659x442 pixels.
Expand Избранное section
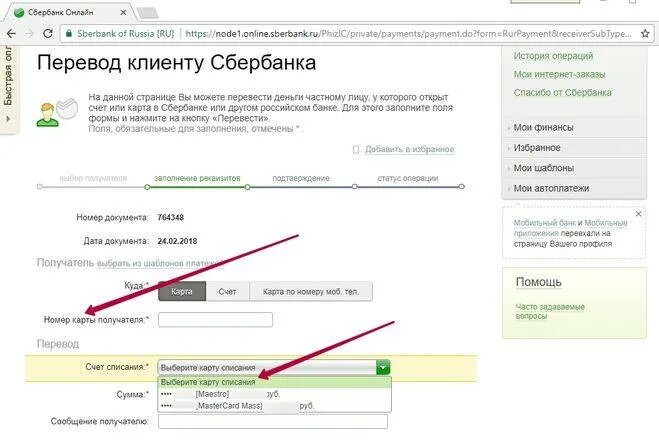pyautogui.click(x=537, y=148)
